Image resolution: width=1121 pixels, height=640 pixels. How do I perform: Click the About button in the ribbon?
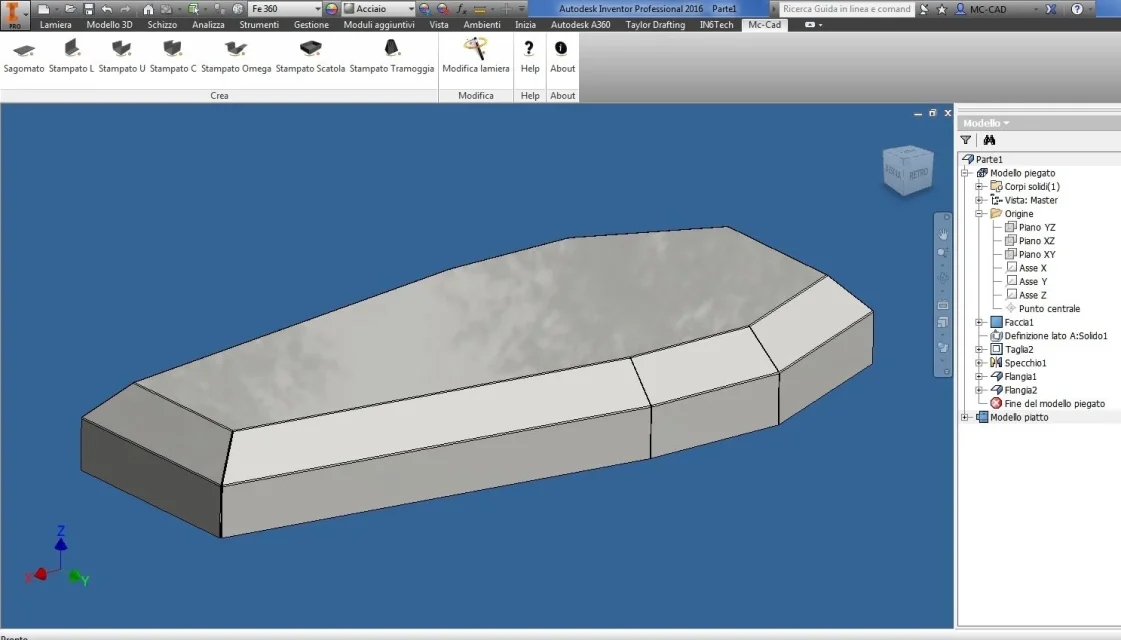click(562, 56)
